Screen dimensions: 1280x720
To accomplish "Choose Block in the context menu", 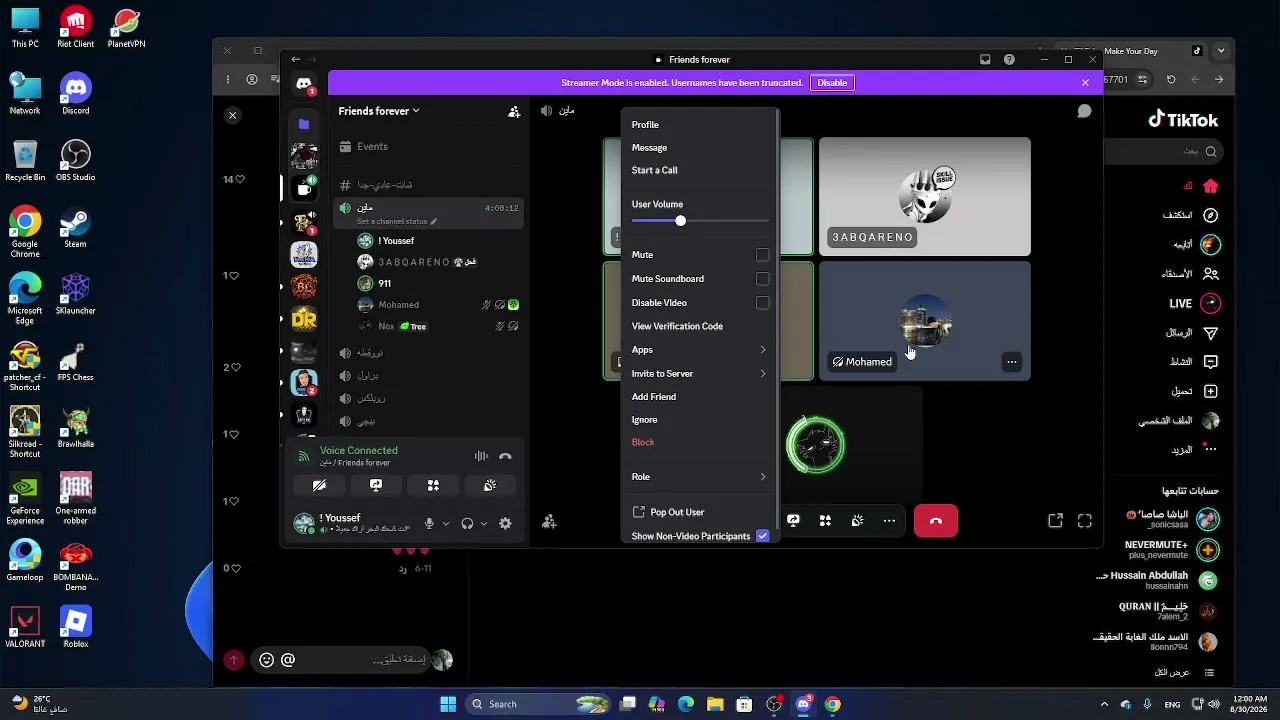I will [x=699, y=442].
